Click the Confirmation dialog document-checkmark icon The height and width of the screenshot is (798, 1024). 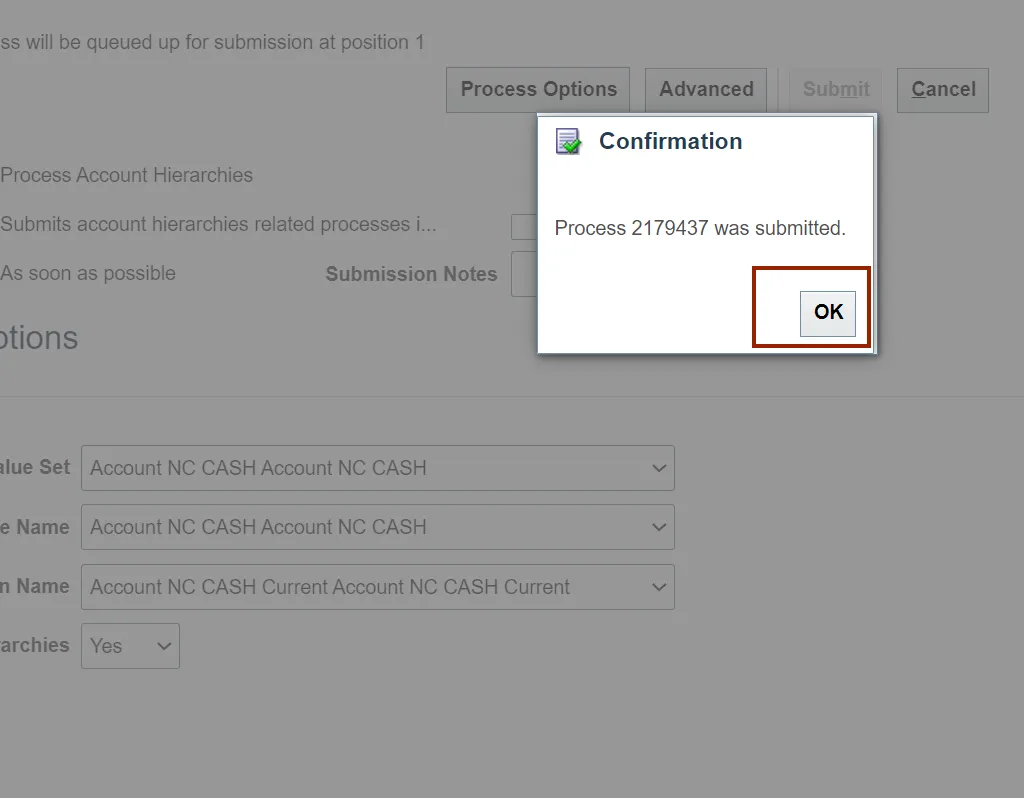point(568,142)
